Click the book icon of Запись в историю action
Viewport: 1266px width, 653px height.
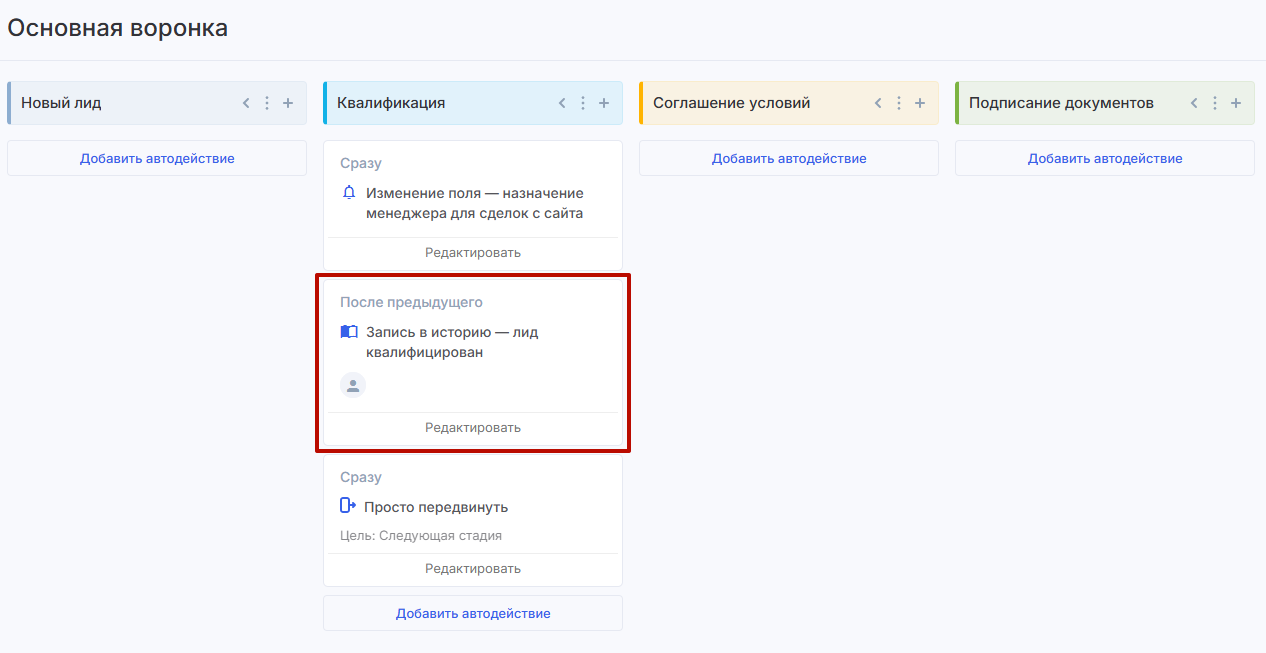click(x=349, y=332)
